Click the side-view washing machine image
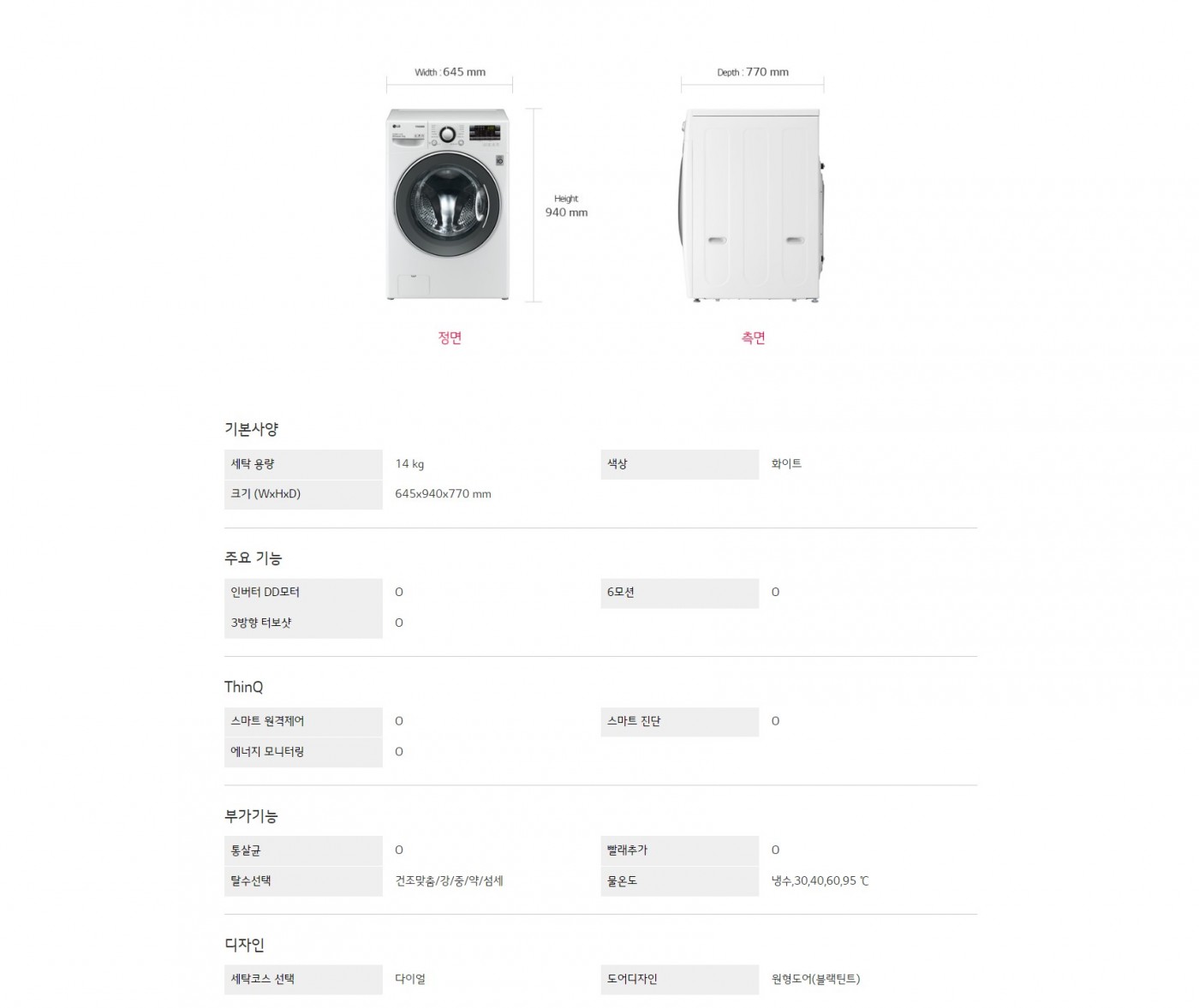 pos(752,206)
